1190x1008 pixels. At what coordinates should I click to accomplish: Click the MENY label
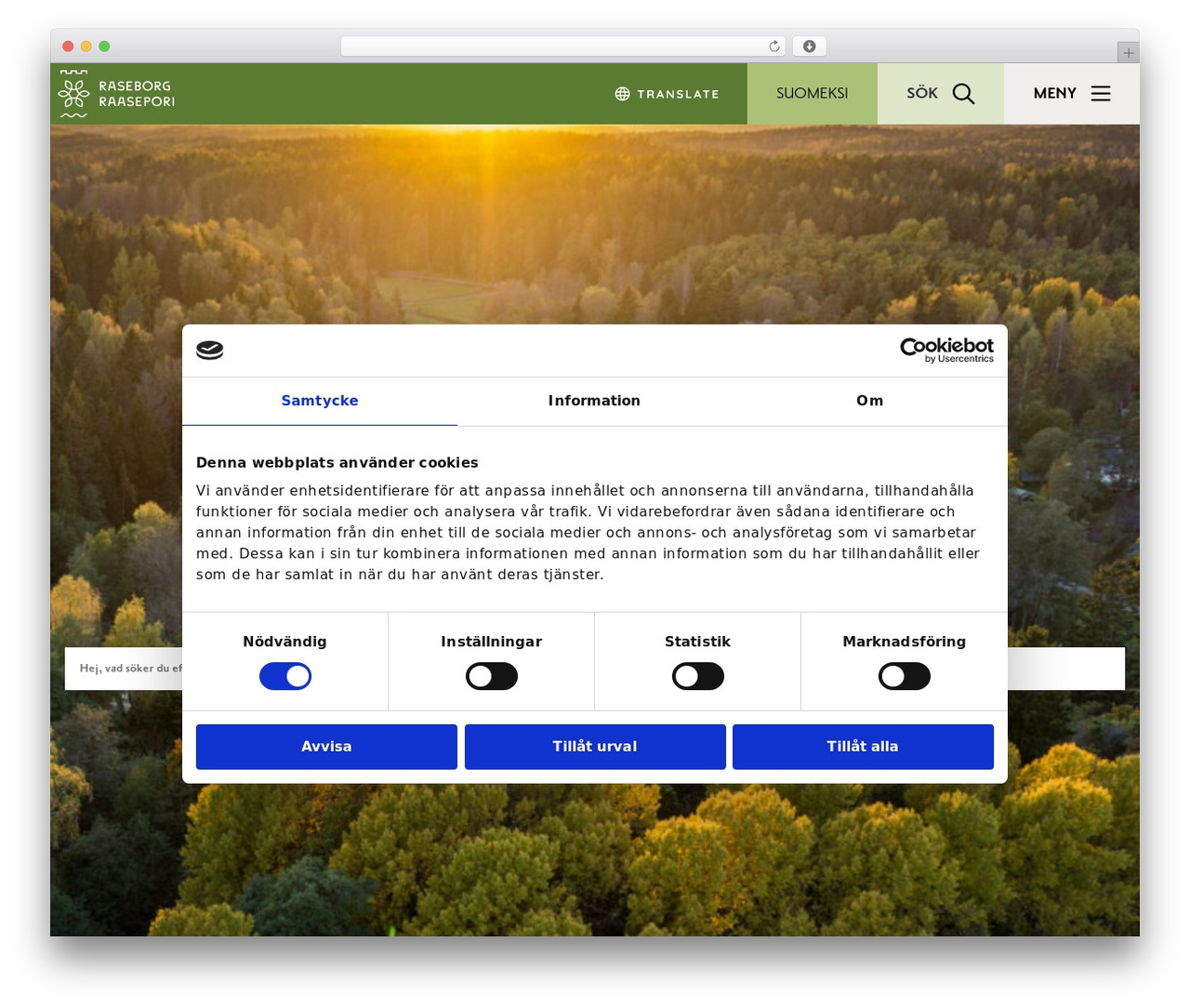click(x=1055, y=93)
